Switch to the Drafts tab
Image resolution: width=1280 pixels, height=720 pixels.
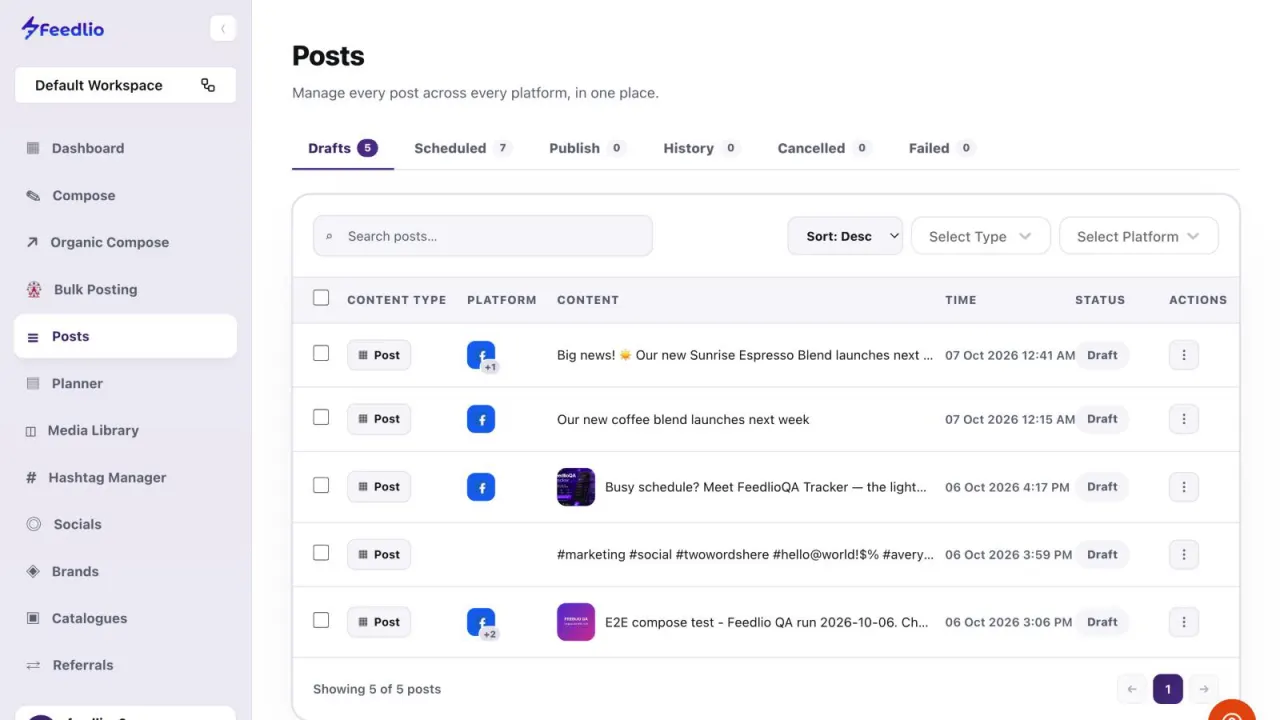tap(342, 148)
